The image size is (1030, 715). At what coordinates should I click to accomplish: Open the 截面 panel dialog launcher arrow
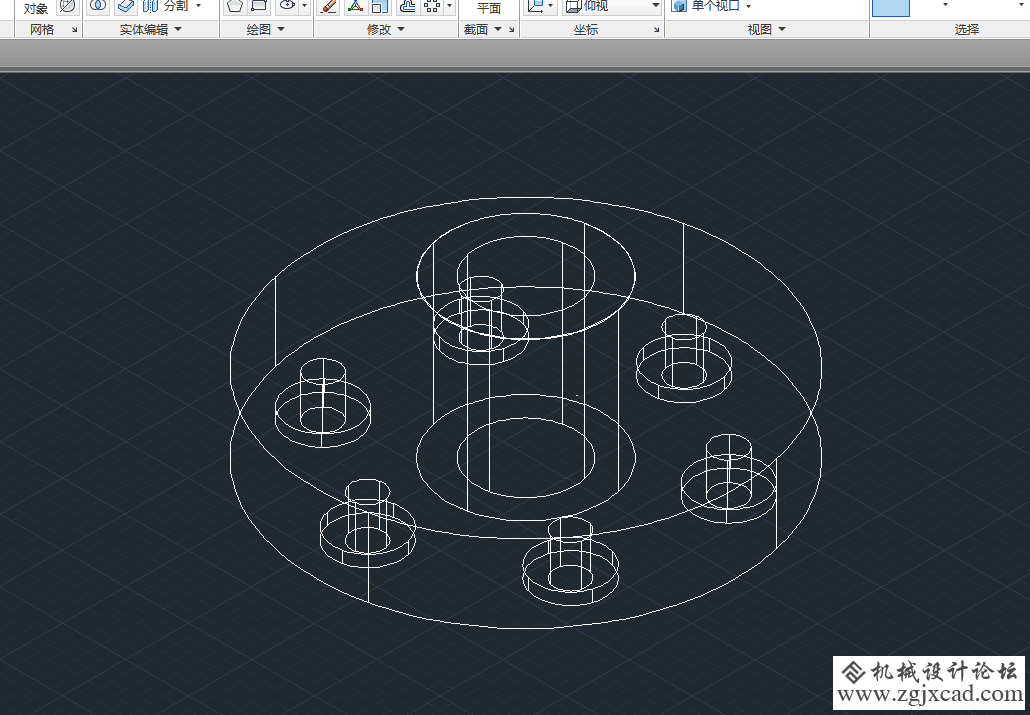(512, 30)
